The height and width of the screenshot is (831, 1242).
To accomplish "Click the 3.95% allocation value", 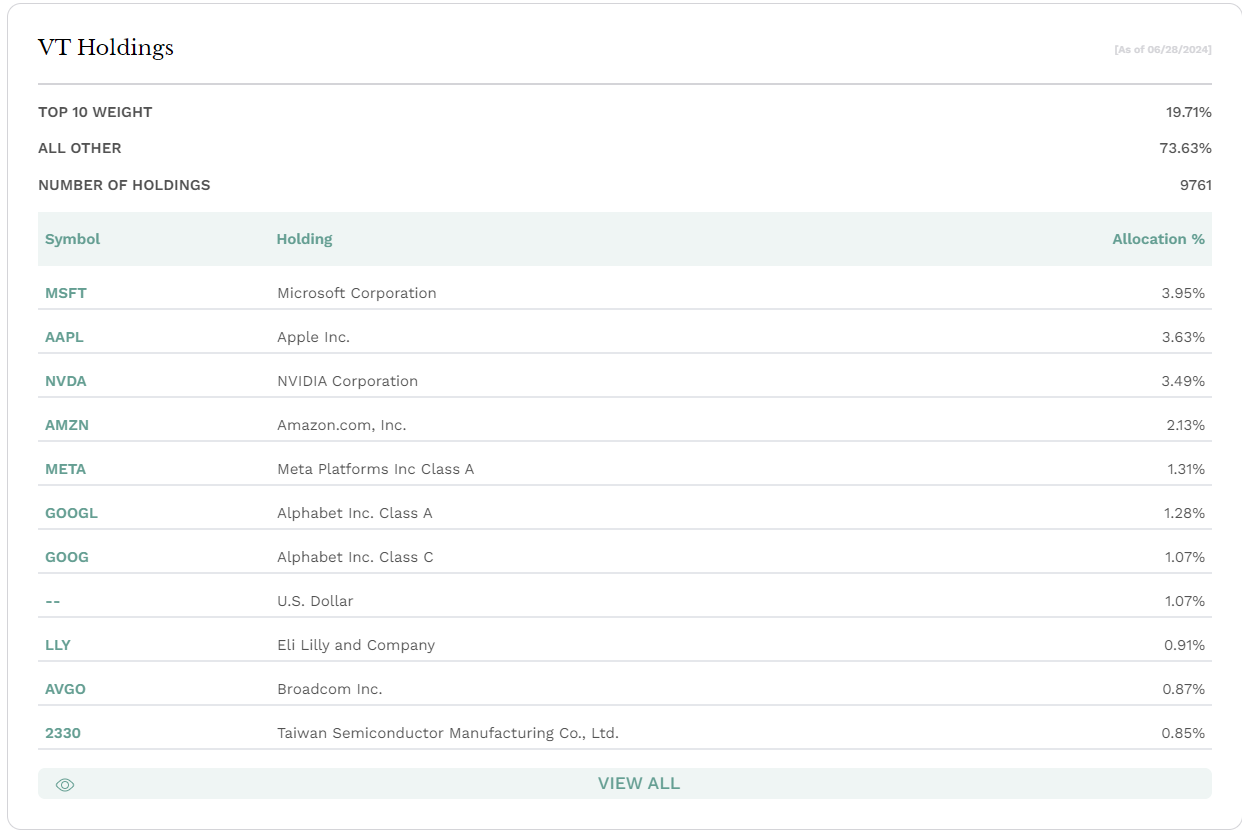I will [1183, 293].
